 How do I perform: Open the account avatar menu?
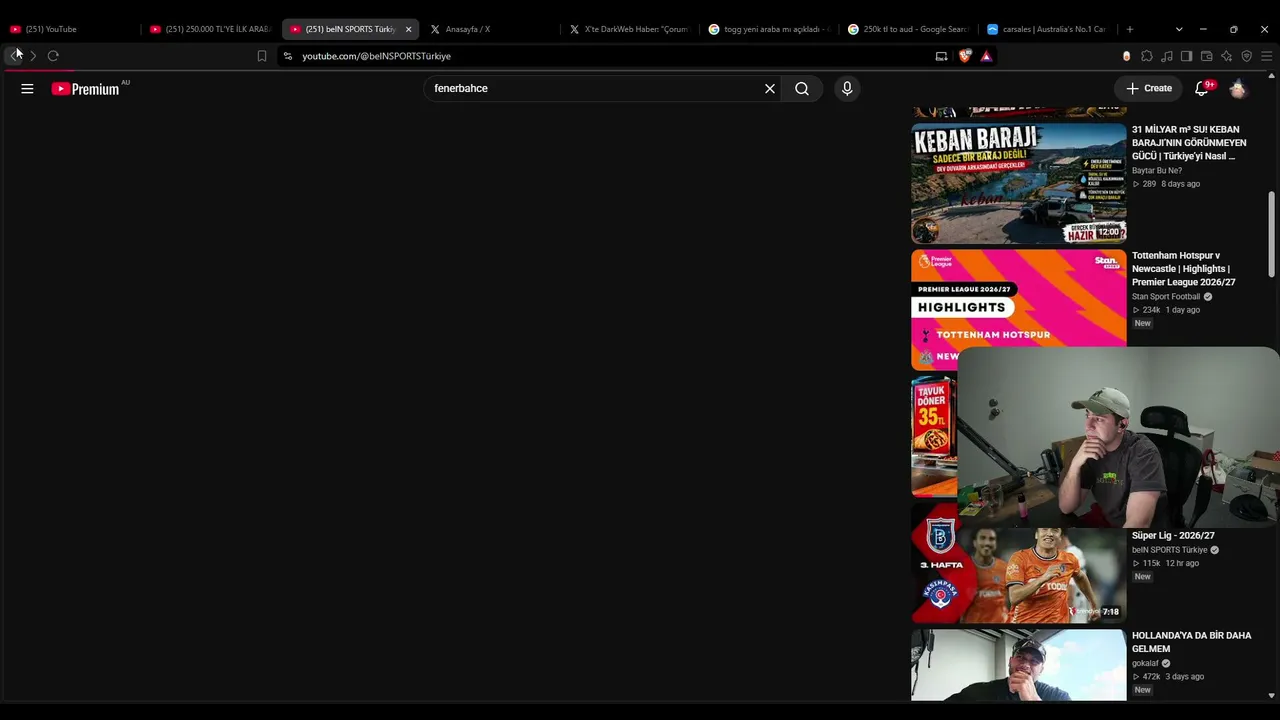[x=1238, y=89]
